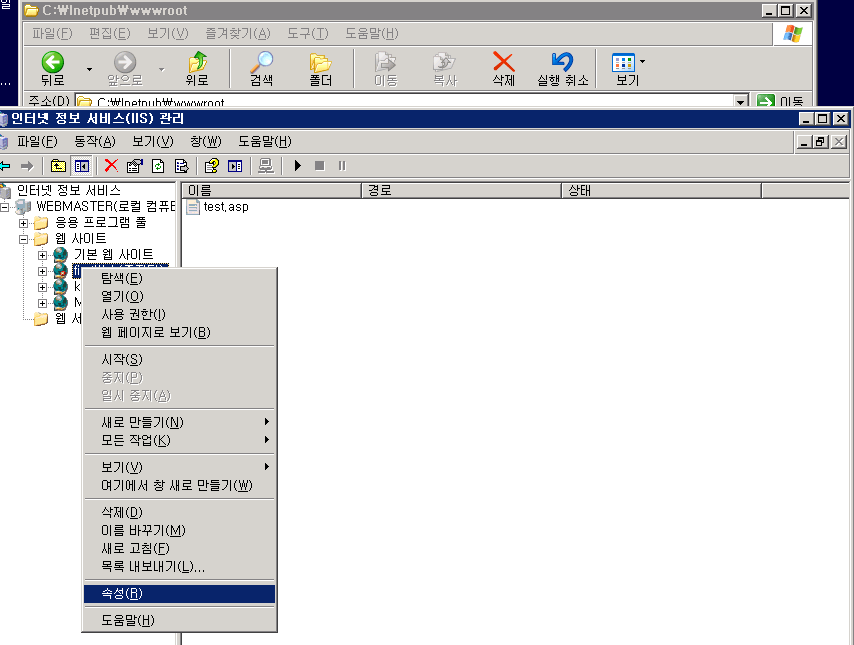Open 모든 작업(K) submenu in context menu
Screen dimensions: 854x645
(179, 440)
